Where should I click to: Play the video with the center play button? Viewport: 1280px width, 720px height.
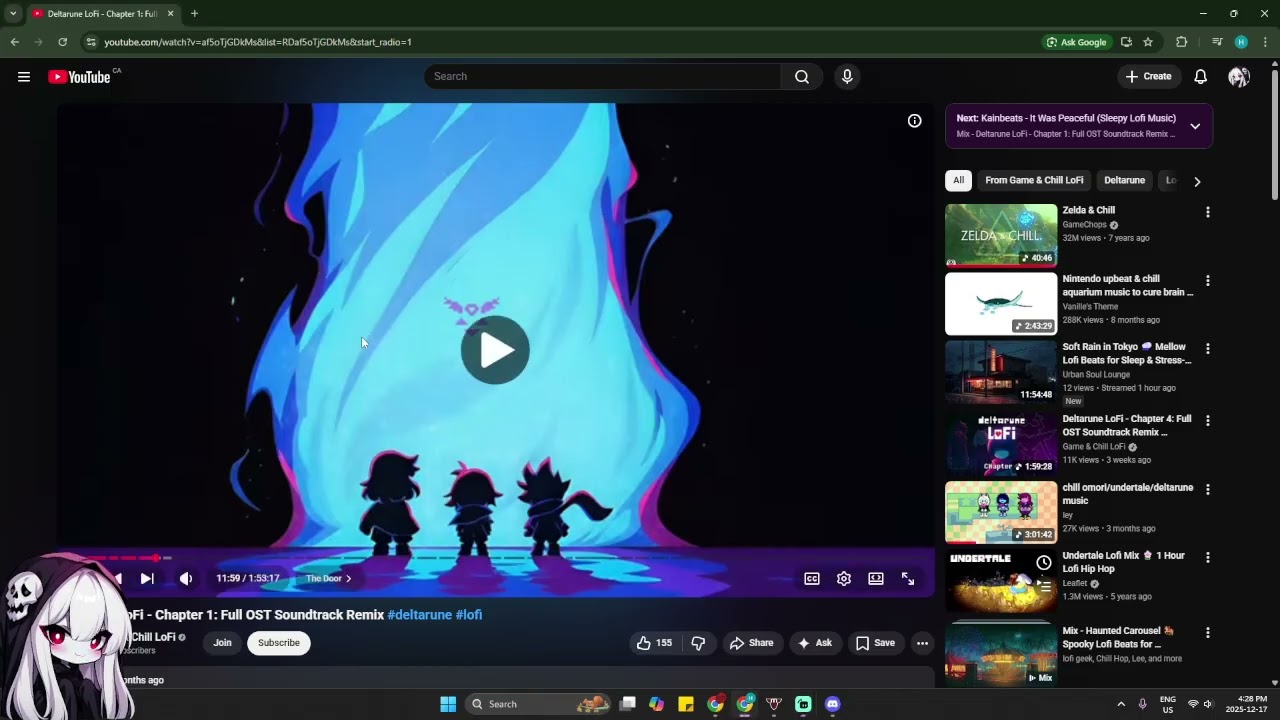point(495,350)
